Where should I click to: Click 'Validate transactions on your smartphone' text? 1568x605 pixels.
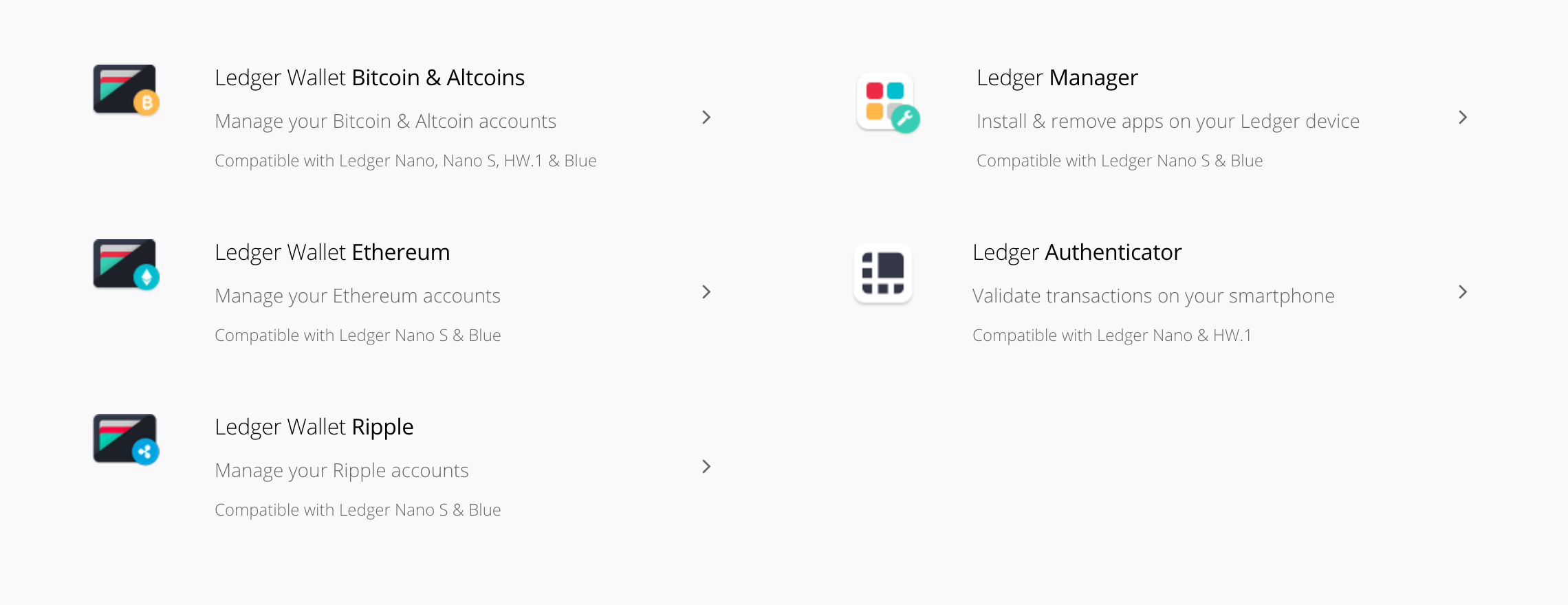(1153, 296)
